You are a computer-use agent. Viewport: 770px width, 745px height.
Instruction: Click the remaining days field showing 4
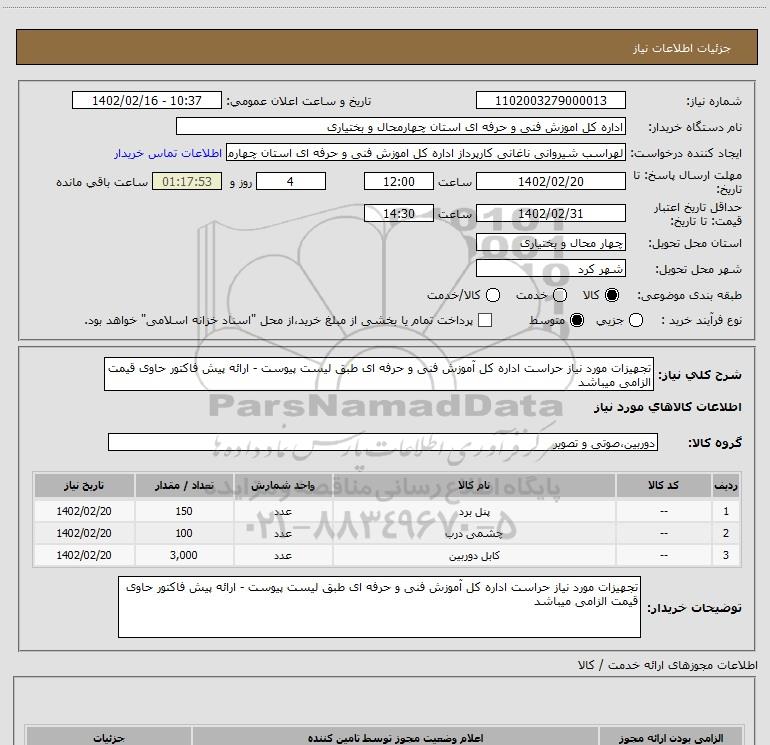point(291,181)
